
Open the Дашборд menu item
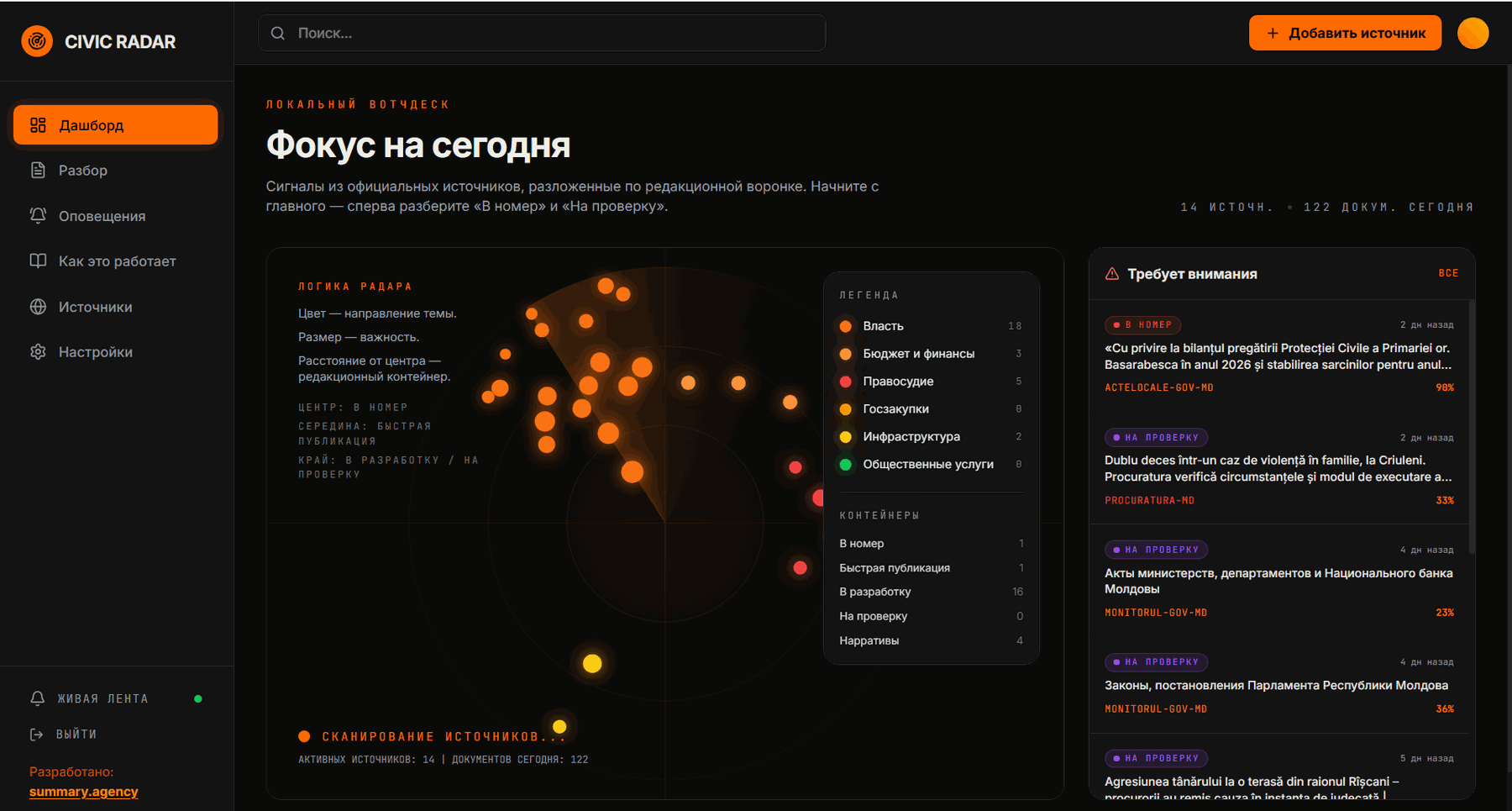(x=115, y=125)
